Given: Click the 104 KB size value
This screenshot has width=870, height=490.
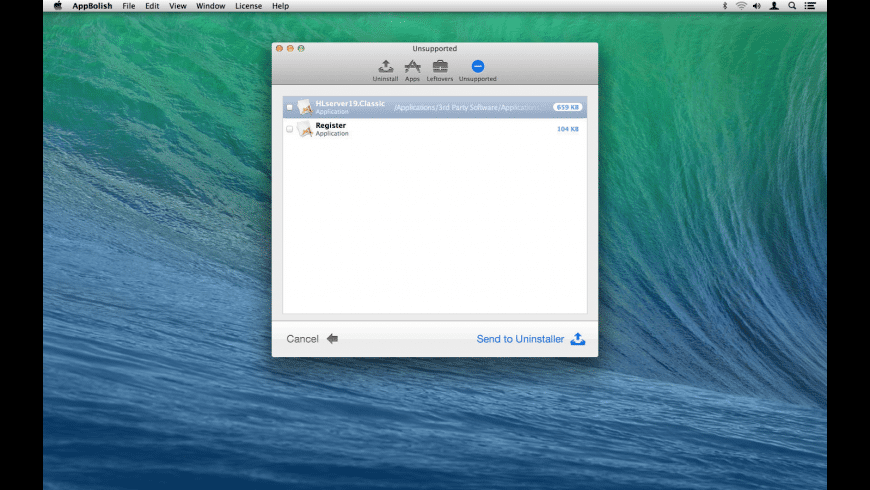Looking at the screenshot, I should point(568,129).
